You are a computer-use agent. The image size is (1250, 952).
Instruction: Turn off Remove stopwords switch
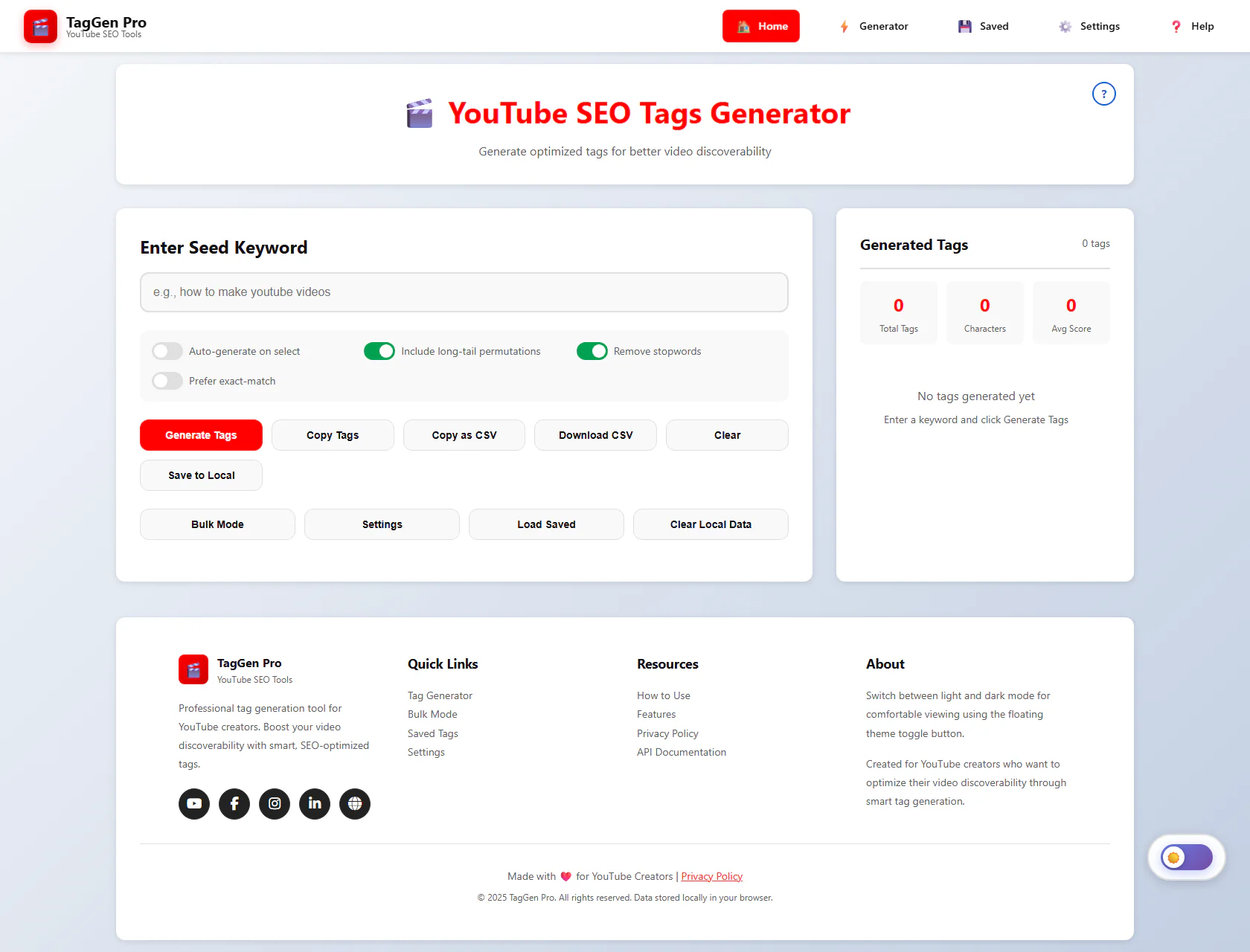click(x=592, y=351)
